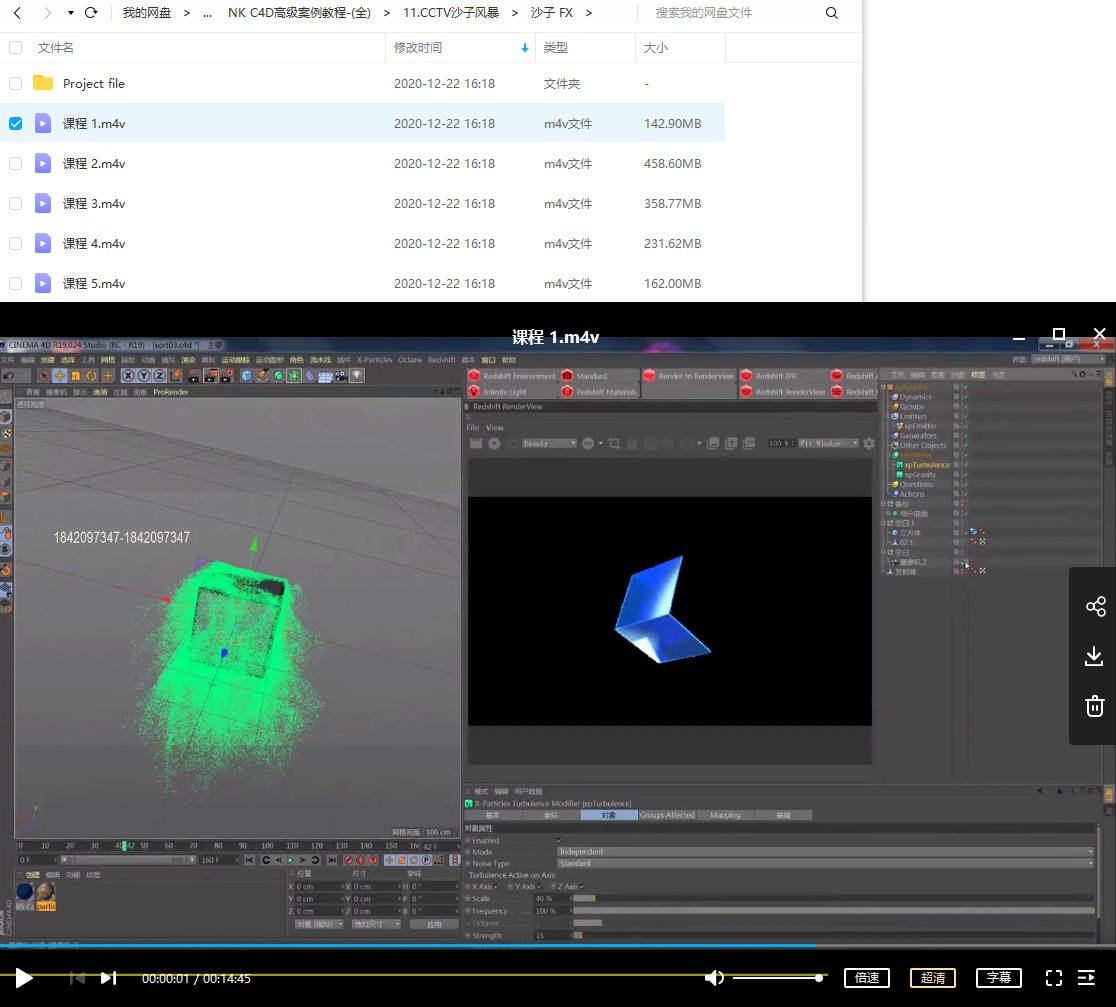
Task: Open the 倍速 playback speed menu
Action: point(867,978)
